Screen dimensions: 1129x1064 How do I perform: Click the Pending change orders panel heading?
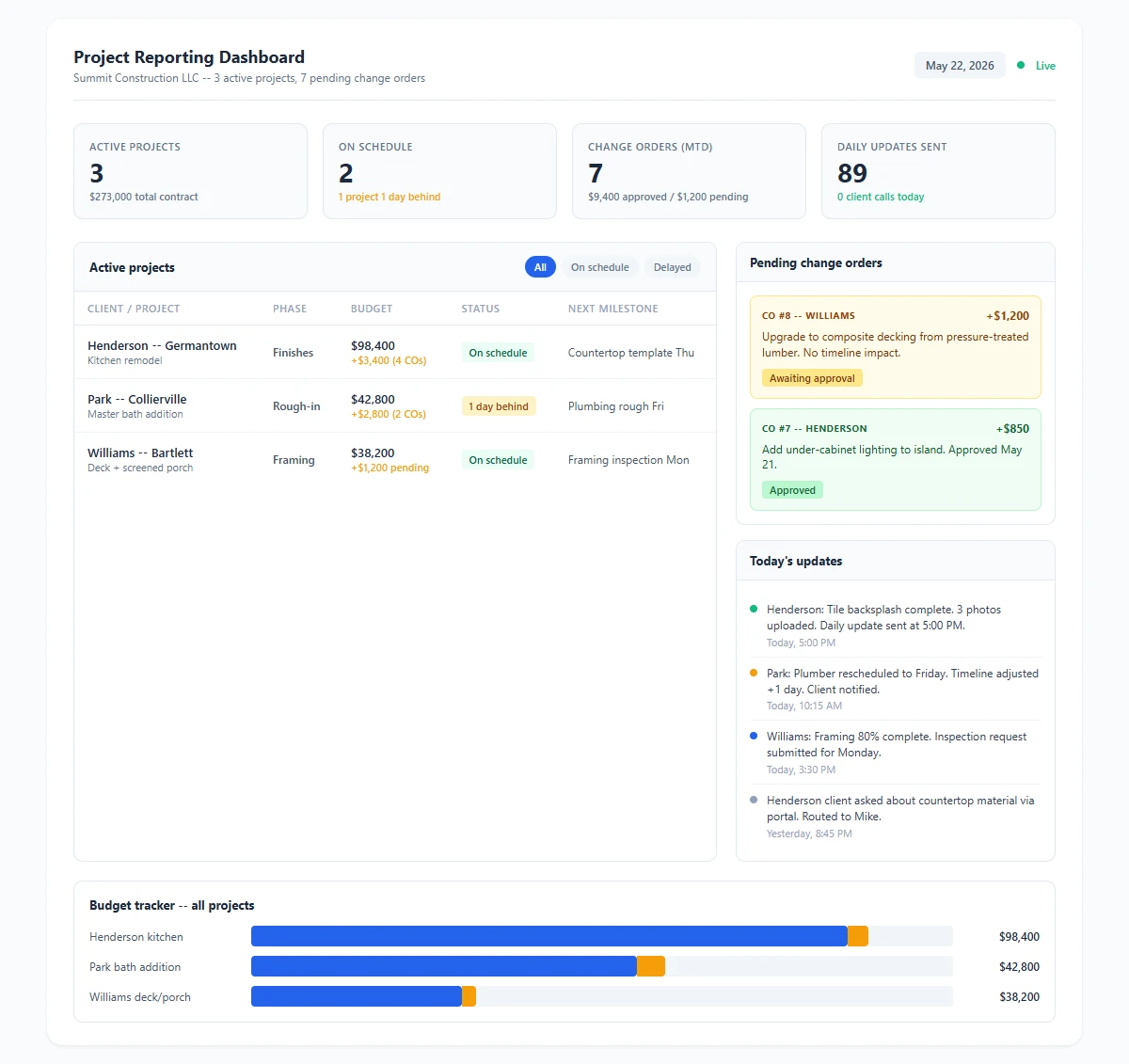coord(816,263)
